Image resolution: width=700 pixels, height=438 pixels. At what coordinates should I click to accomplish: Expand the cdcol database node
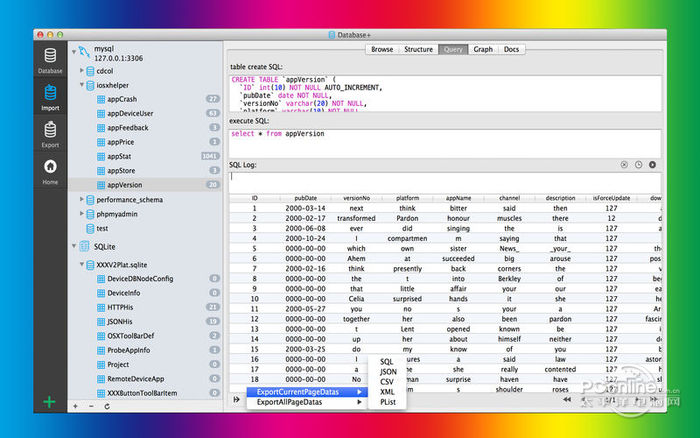(x=81, y=71)
